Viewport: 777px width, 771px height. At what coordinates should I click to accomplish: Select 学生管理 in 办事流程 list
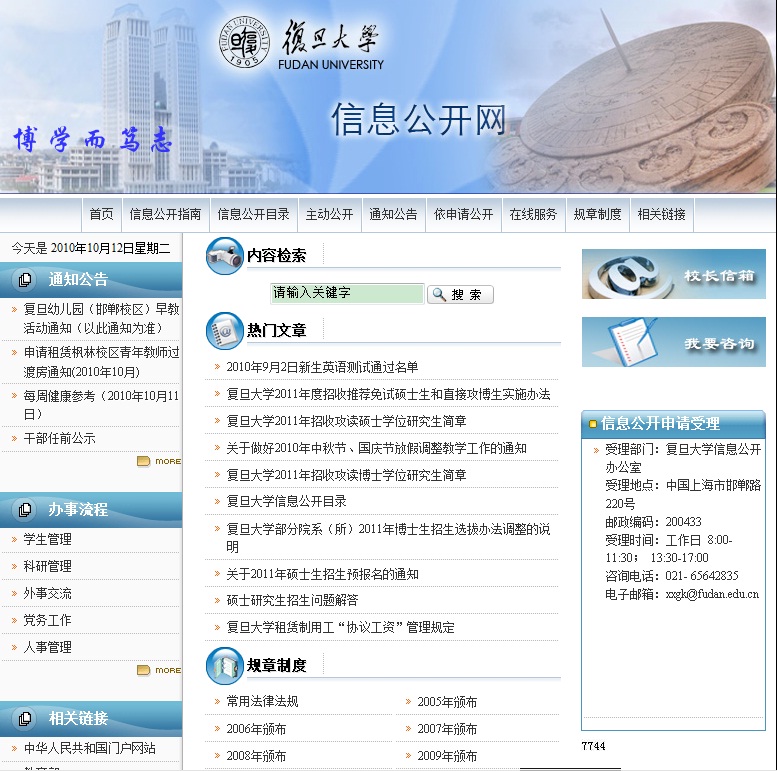(48, 539)
